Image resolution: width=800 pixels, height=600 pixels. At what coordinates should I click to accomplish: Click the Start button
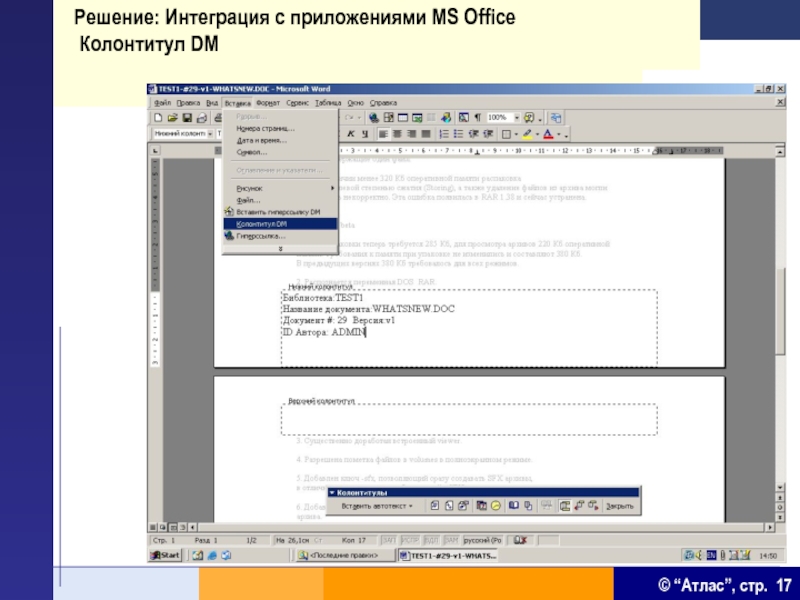165,555
